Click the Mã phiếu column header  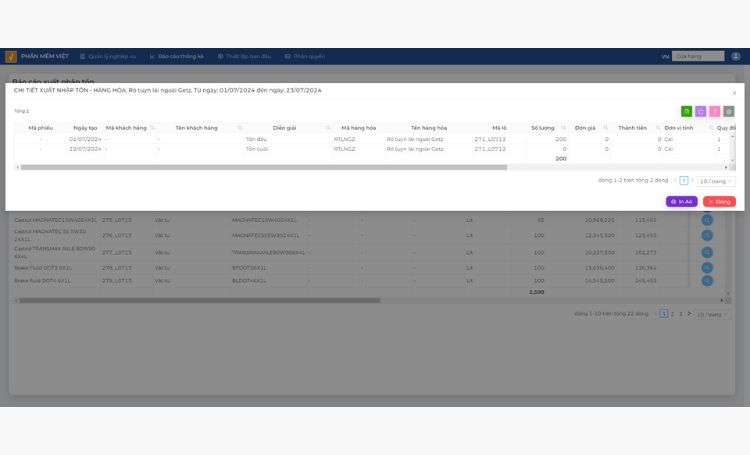click(x=41, y=128)
